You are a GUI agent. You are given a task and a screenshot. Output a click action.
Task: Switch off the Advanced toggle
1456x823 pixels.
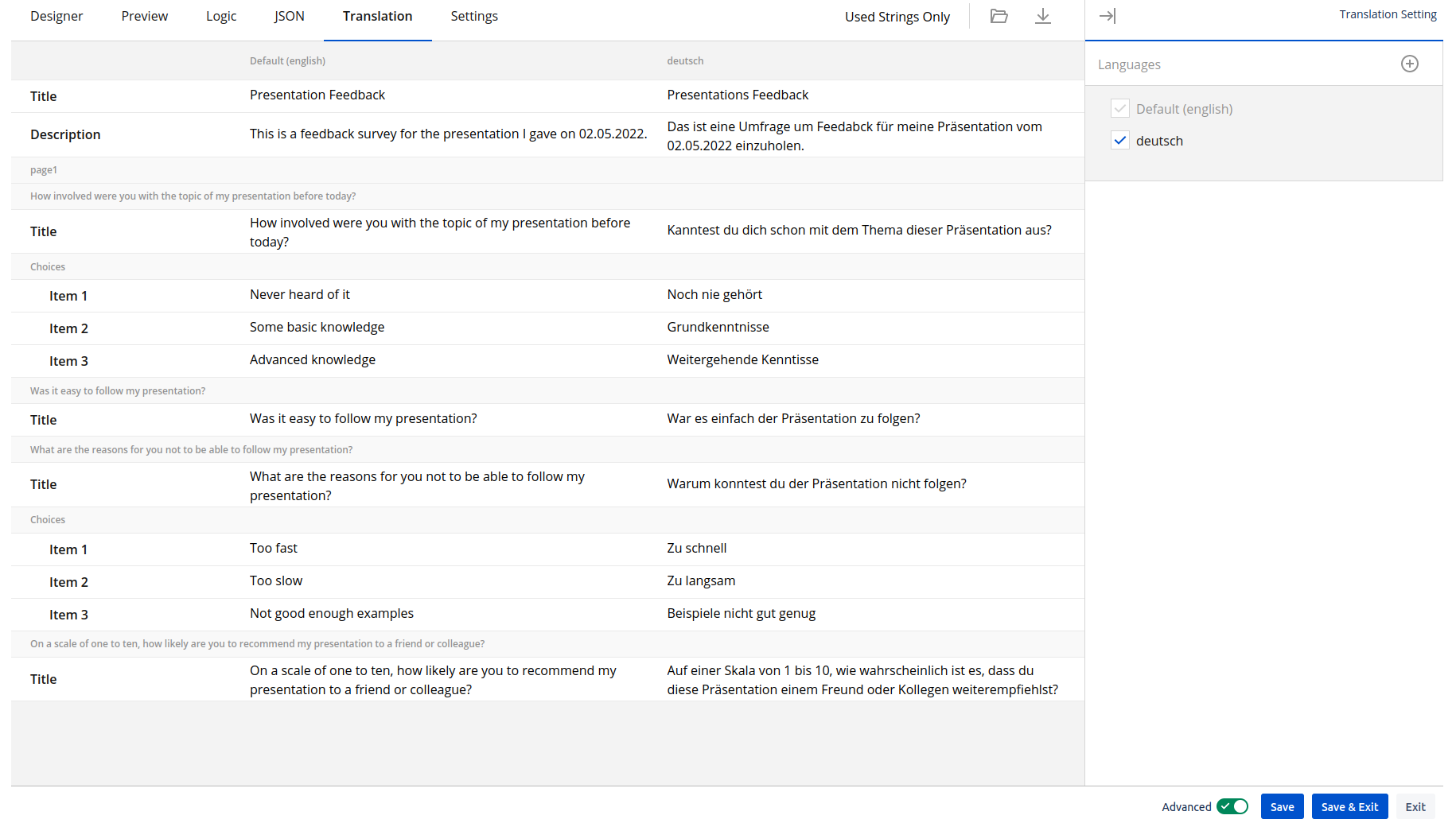(1232, 806)
